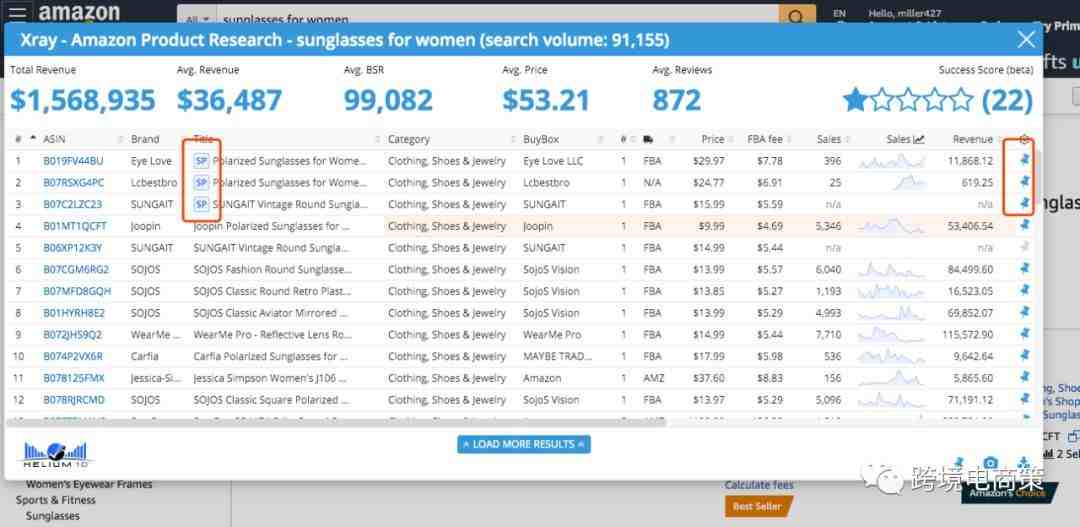The image size is (1080, 527).
Task: Sort by Revenue column
Action: (x=973, y=139)
